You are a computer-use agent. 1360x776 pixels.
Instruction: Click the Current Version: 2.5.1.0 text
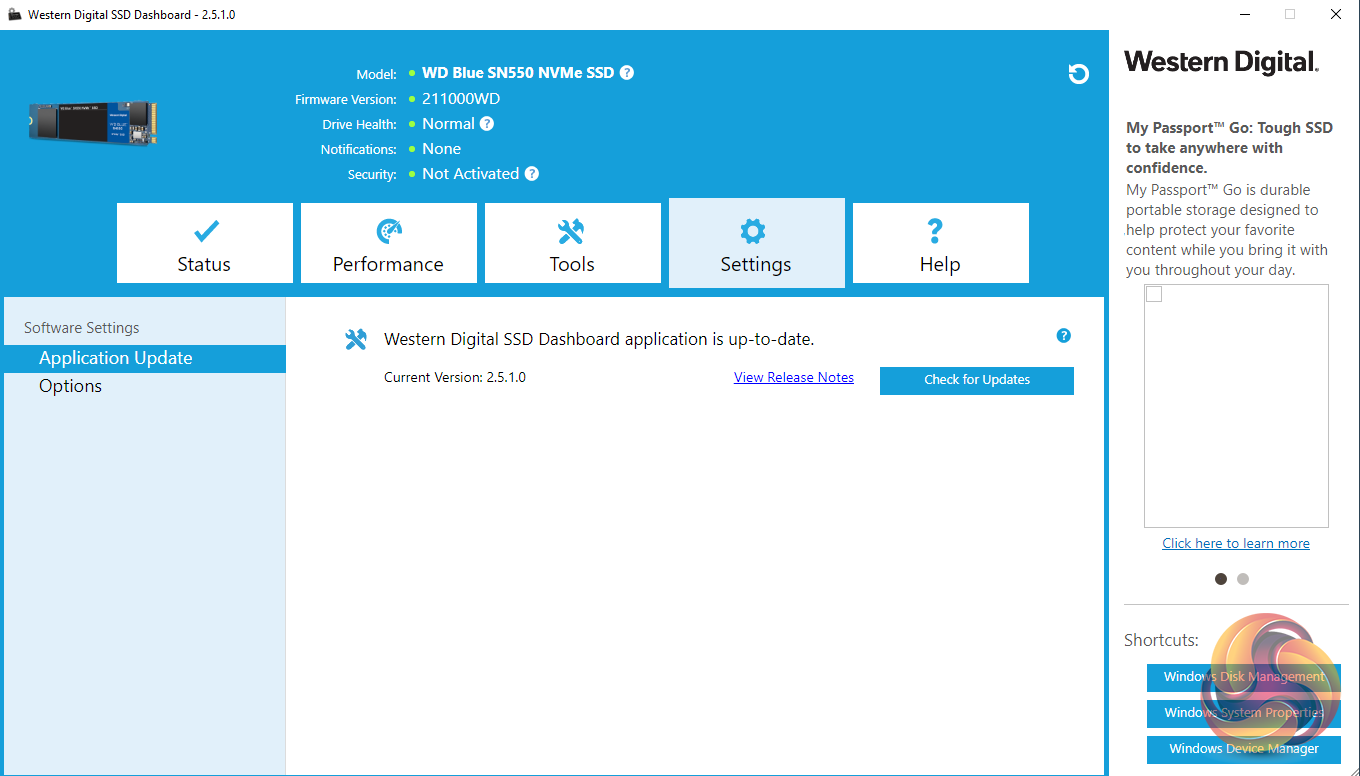(455, 377)
